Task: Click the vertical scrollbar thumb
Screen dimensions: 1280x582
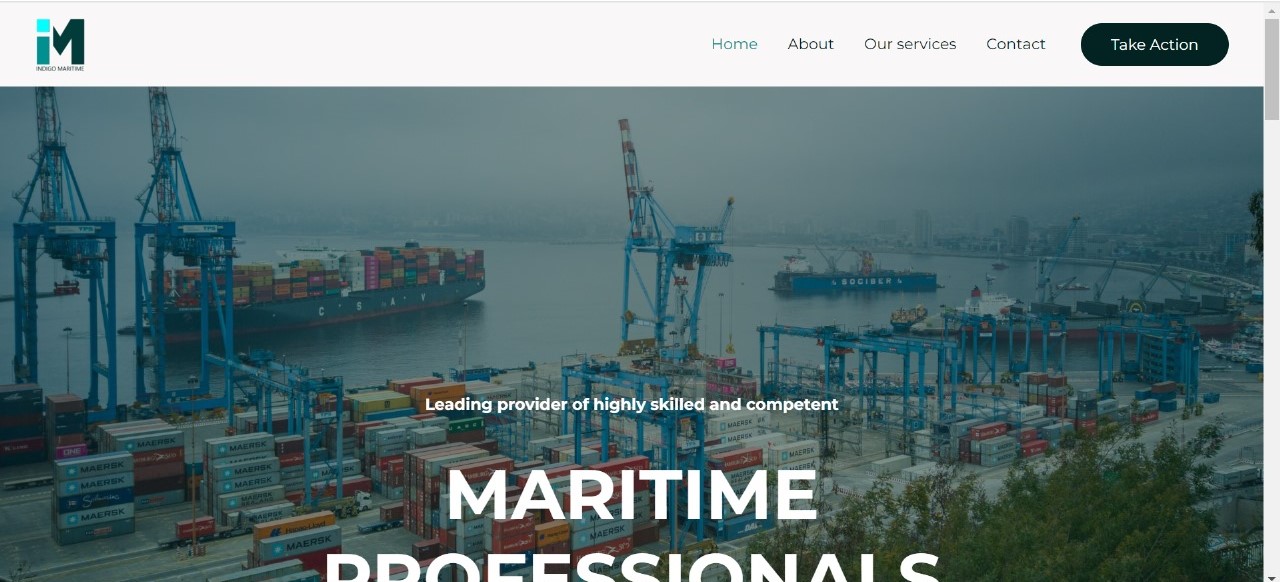Action: pos(1272,69)
